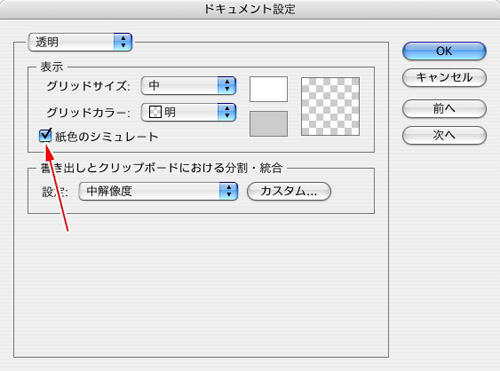Click the blue arrows of 透明 popup
500x371 pixels.
click(x=123, y=42)
